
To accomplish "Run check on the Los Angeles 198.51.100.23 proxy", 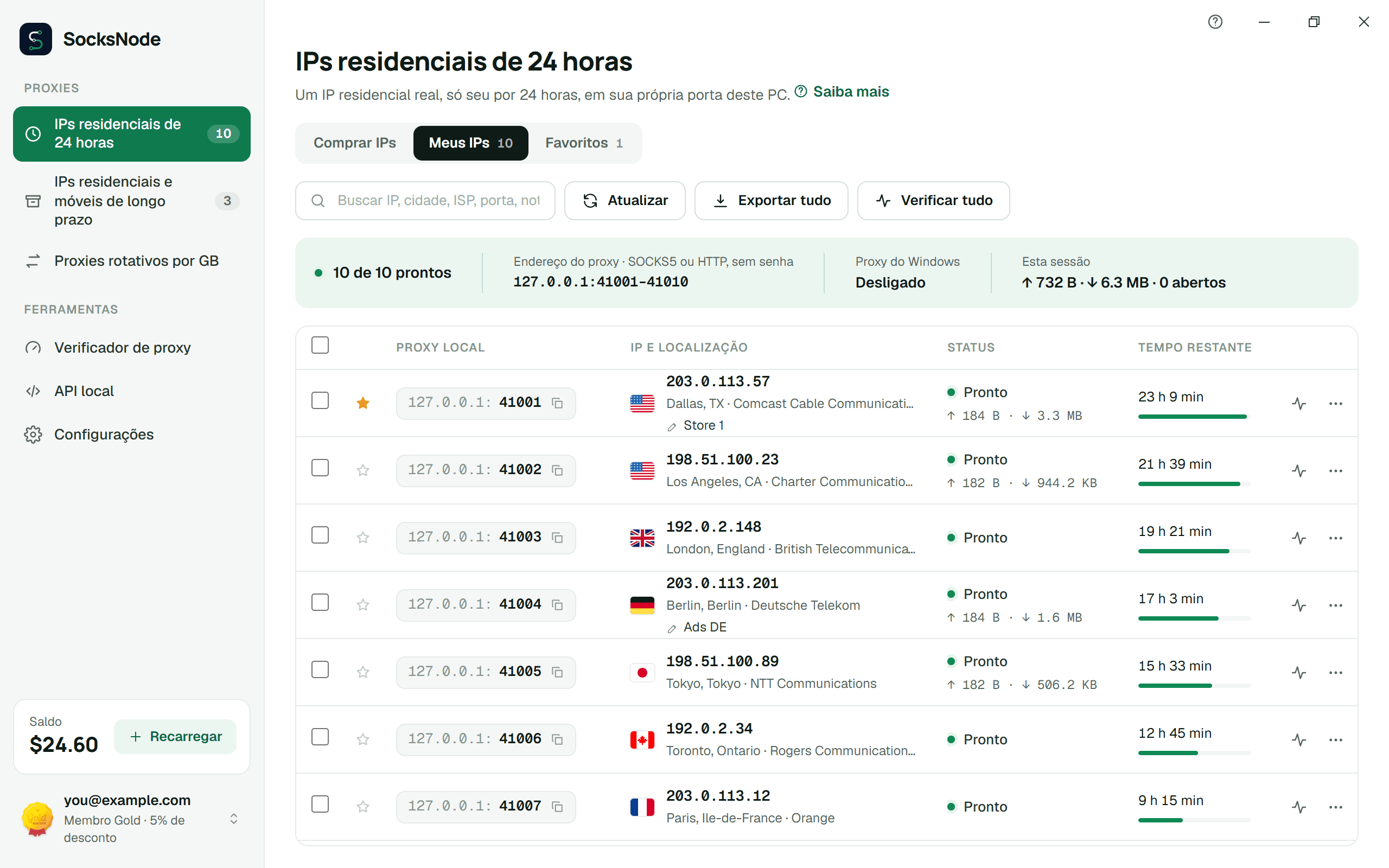I will tap(1299, 471).
